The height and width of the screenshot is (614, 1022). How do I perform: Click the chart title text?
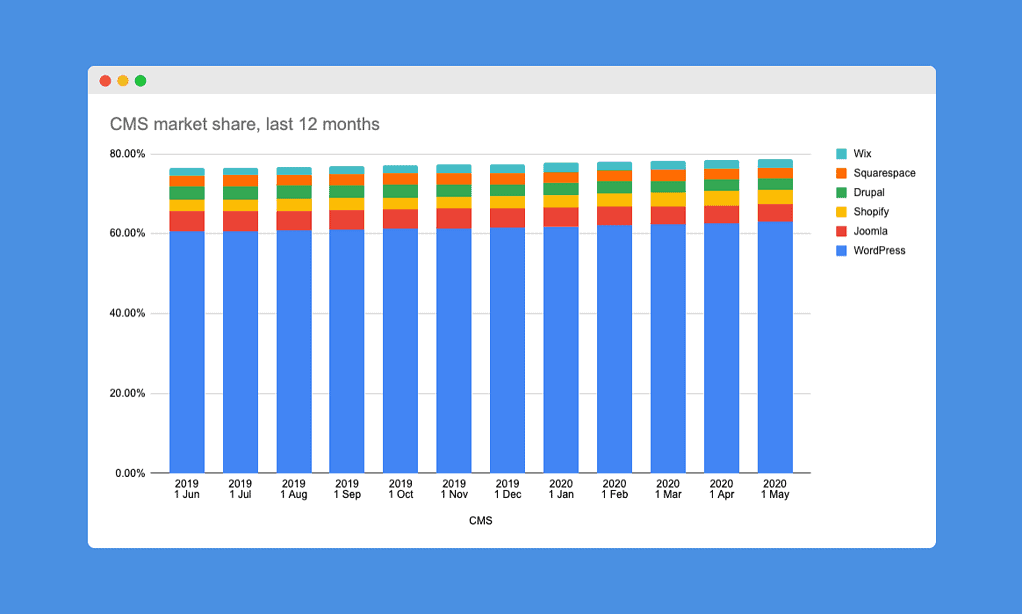click(x=244, y=124)
